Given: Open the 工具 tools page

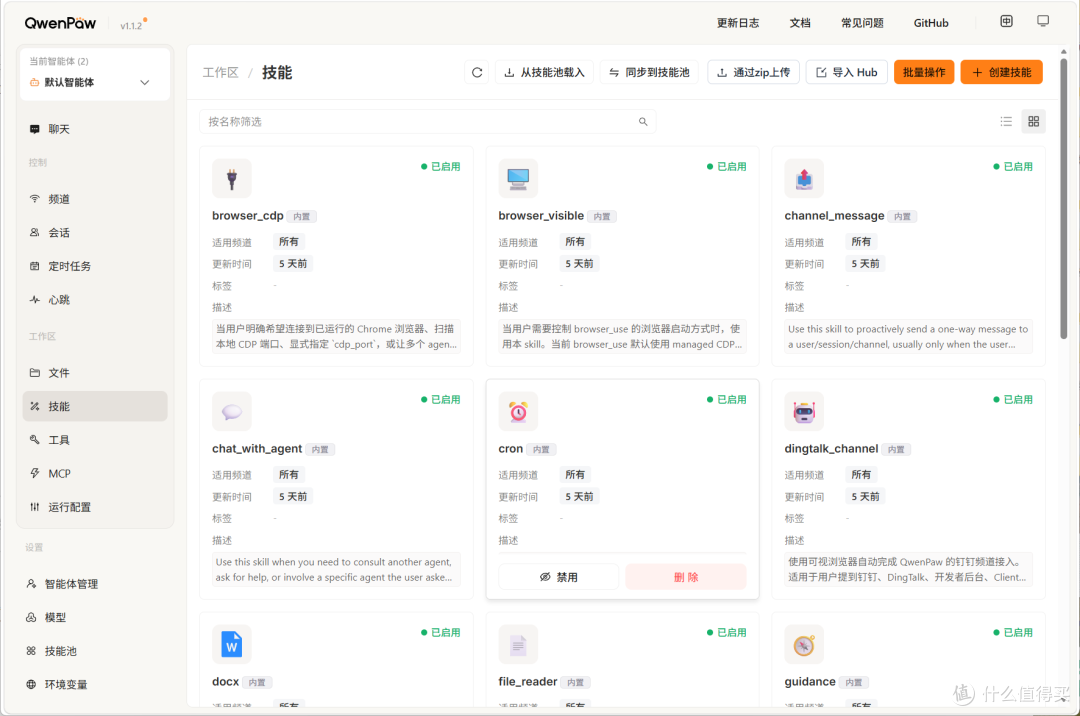Looking at the screenshot, I should tap(95, 440).
